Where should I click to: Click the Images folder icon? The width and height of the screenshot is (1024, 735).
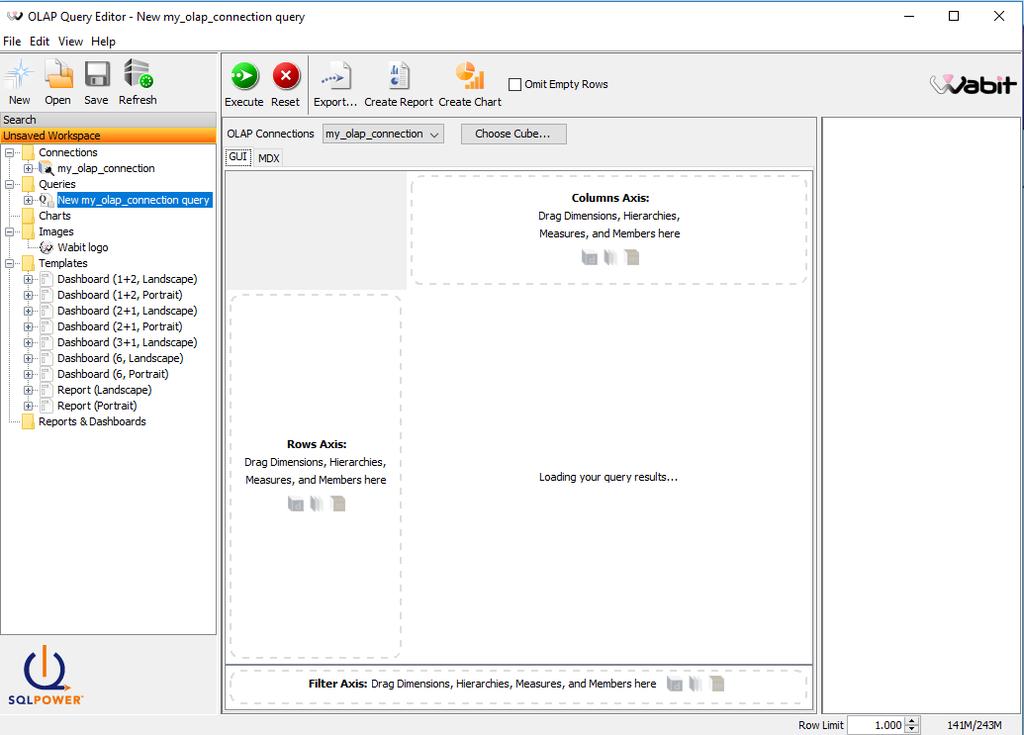28,231
